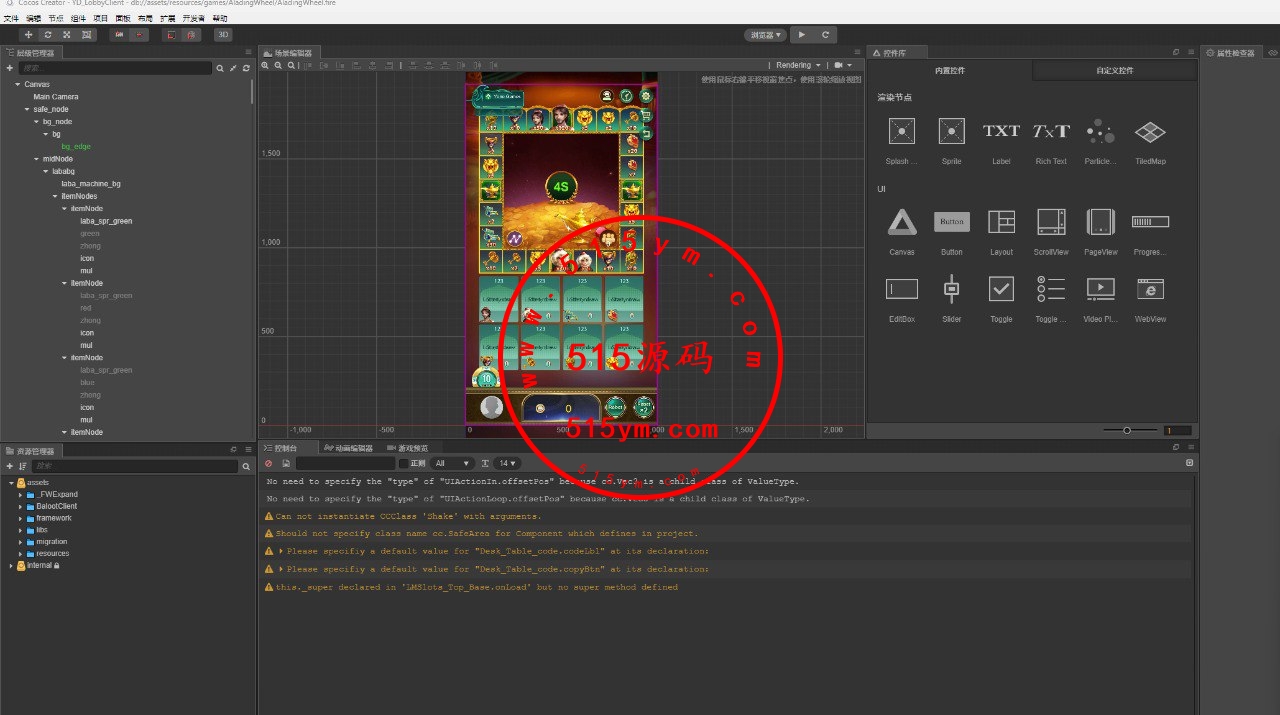Click the WebView control icon
Image resolution: width=1280 pixels, height=715 pixels.
pos(1150,289)
